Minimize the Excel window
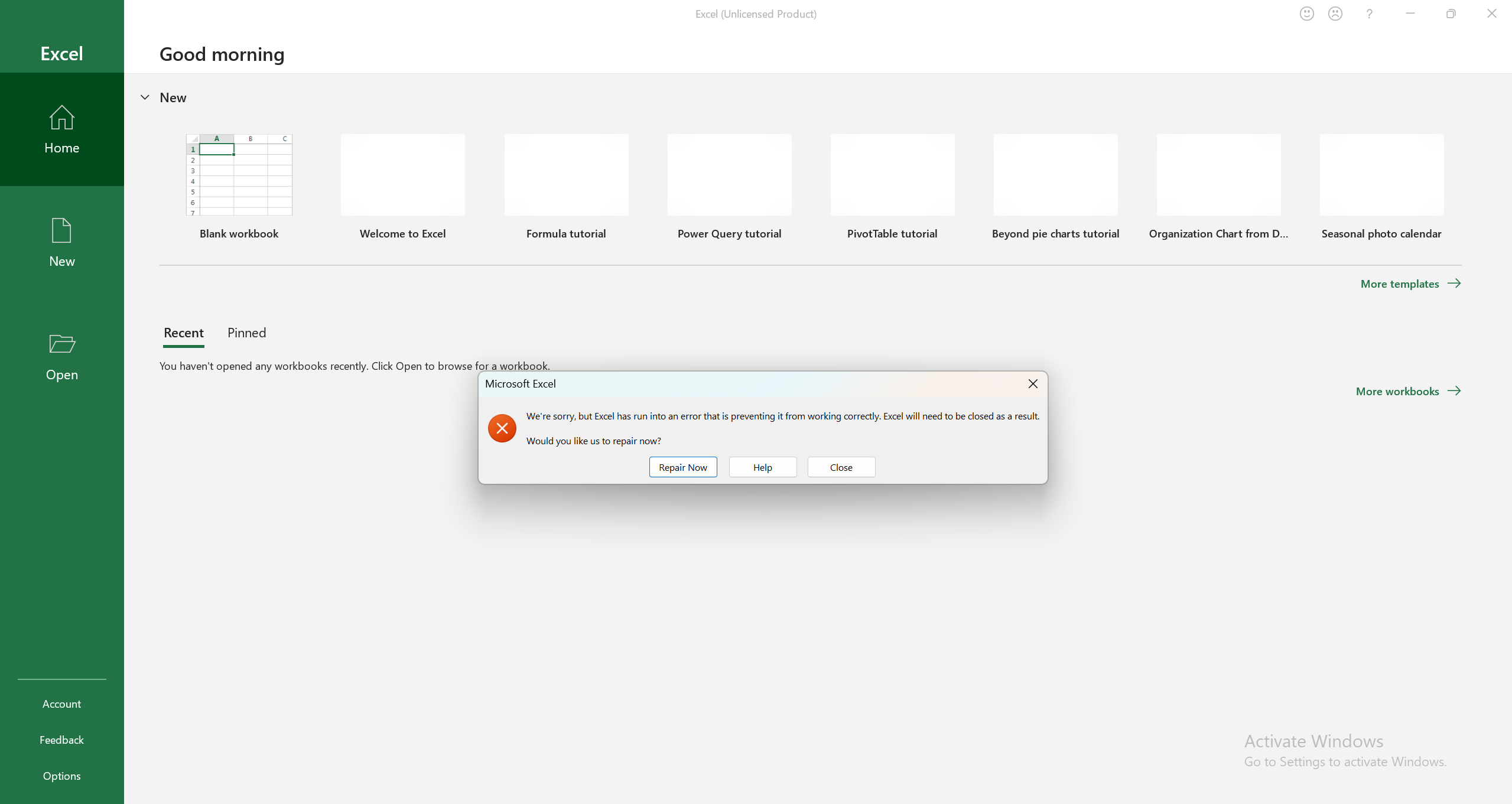The image size is (1512, 804). (x=1410, y=14)
